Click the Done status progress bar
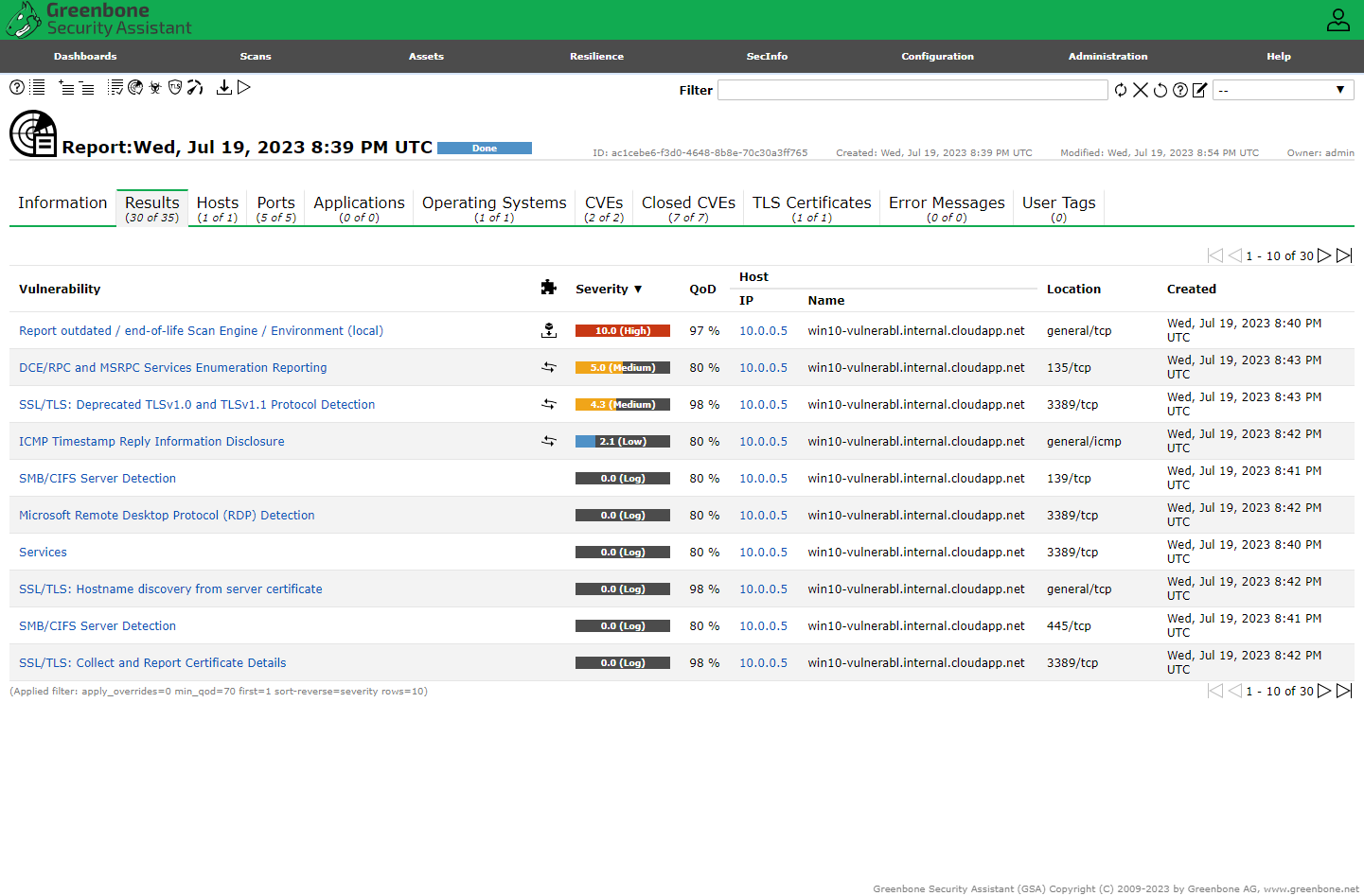1364x896 pixels. click(485, 148)
